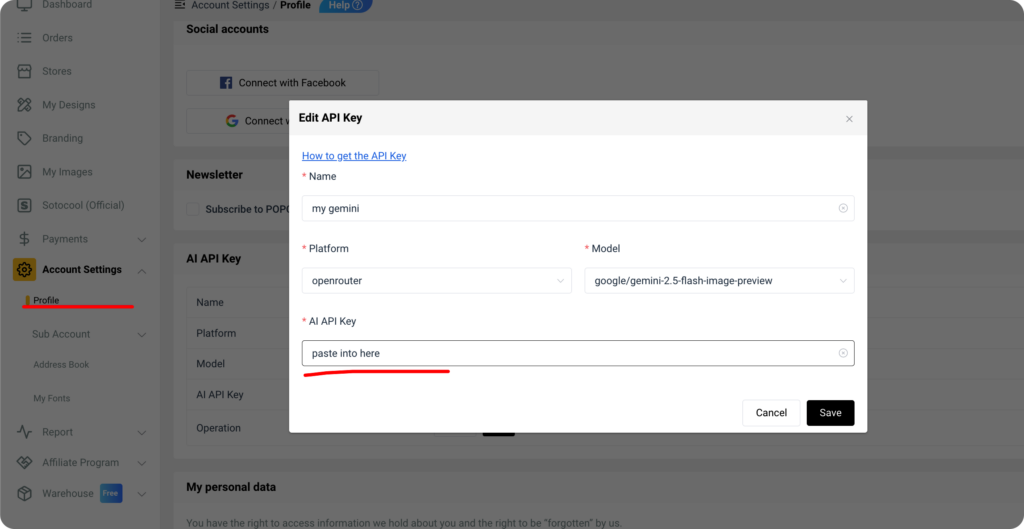Click the Orders icon in sidebar
Screen dimensions: 1024x529
pyautogui.click(x=25, y=38)
